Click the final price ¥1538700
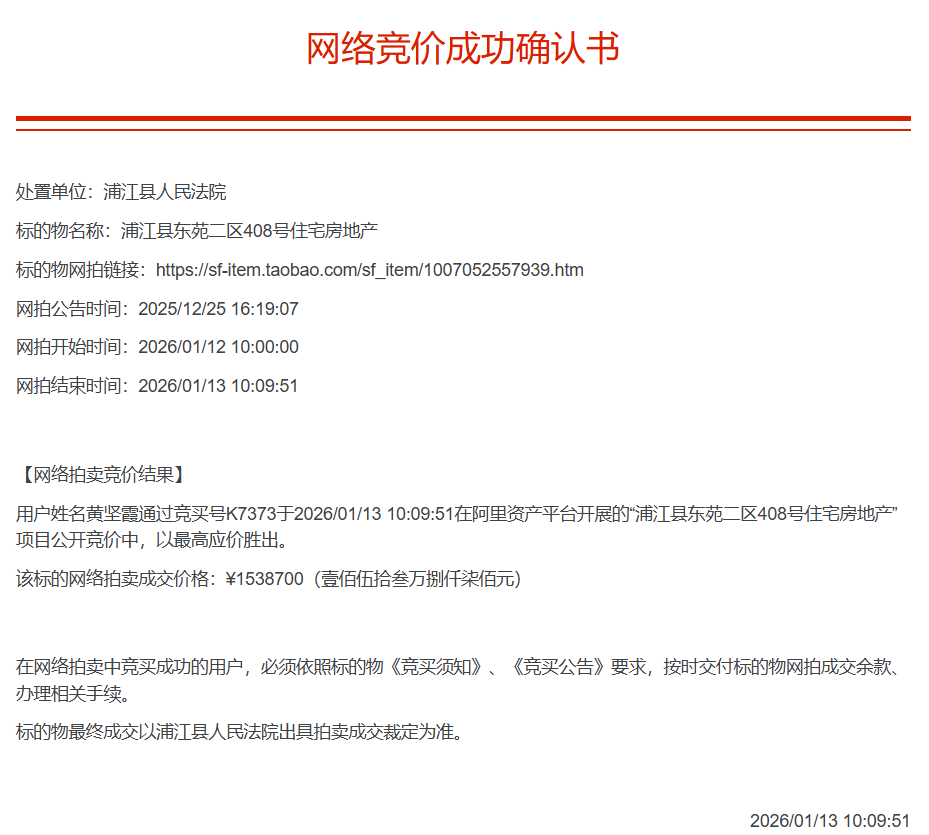Viewport: 929px width, 835px height. [x=265, y=579]
